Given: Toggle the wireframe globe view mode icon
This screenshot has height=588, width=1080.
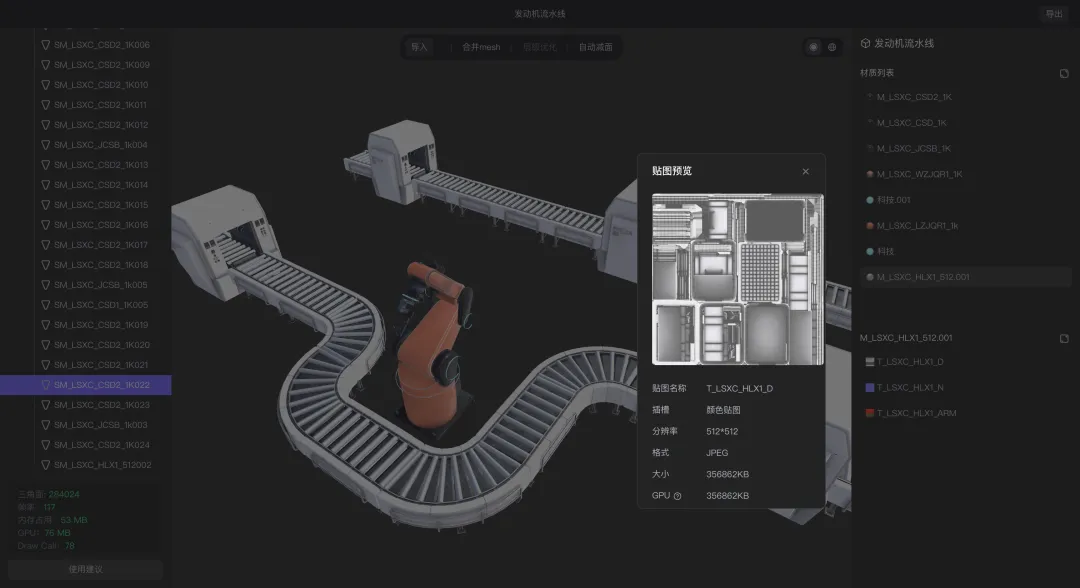Looking at the screenshot, I should point(832,48).
